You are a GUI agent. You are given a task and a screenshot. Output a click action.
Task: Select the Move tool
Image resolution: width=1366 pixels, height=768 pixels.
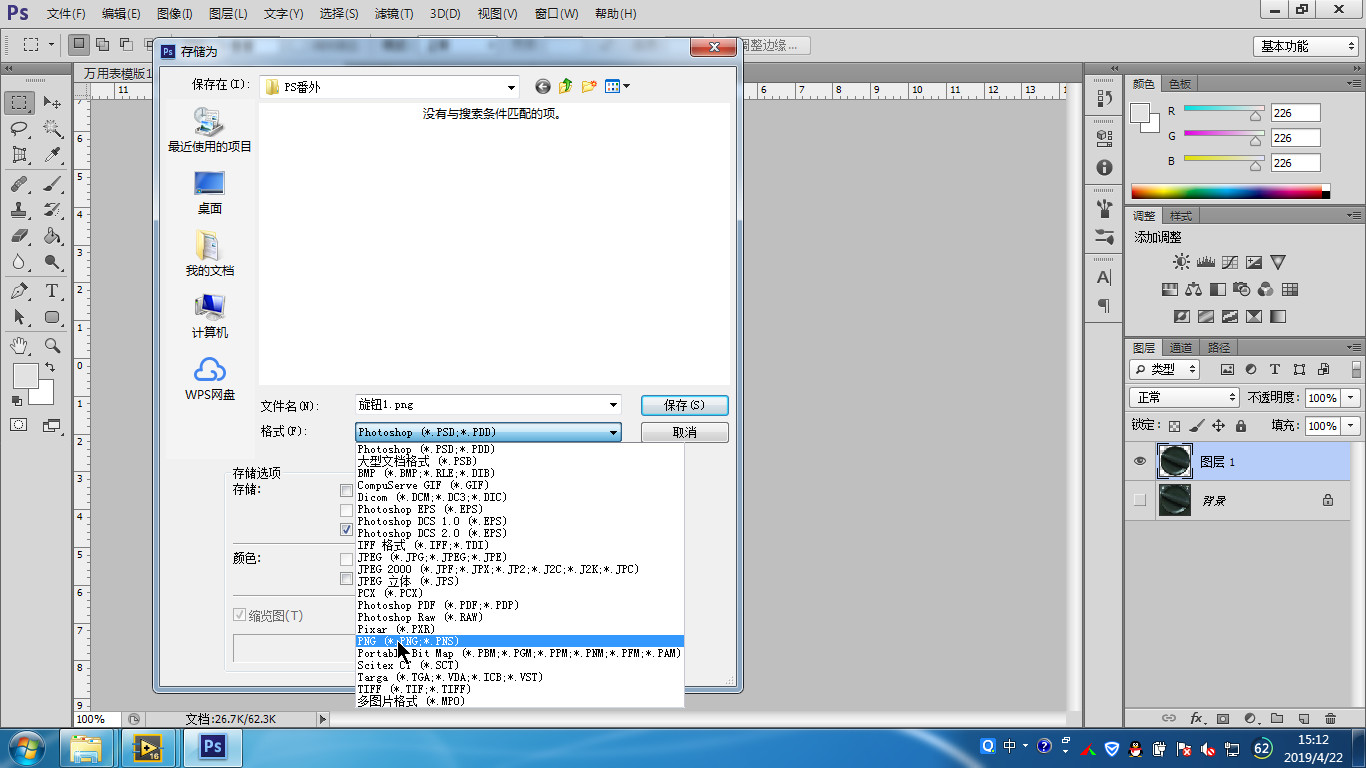[x=52, y=103]
